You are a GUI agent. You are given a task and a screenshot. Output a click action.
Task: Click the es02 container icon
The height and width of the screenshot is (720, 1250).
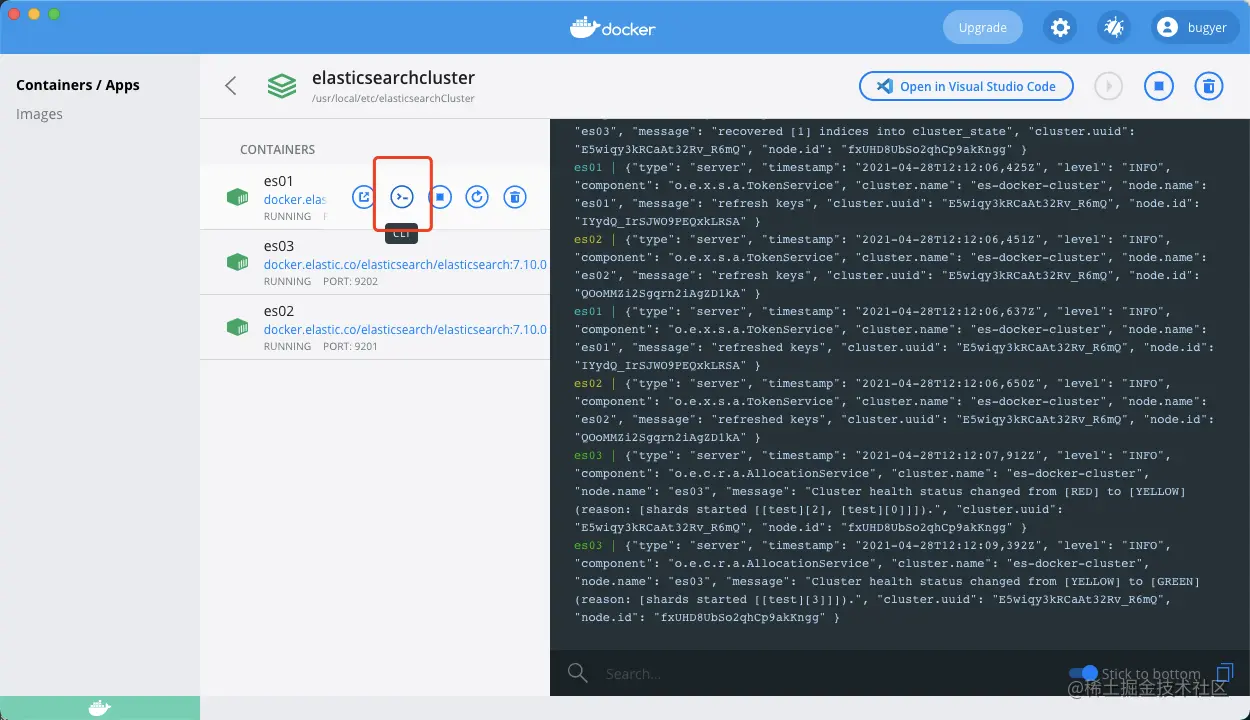[237, 327]
